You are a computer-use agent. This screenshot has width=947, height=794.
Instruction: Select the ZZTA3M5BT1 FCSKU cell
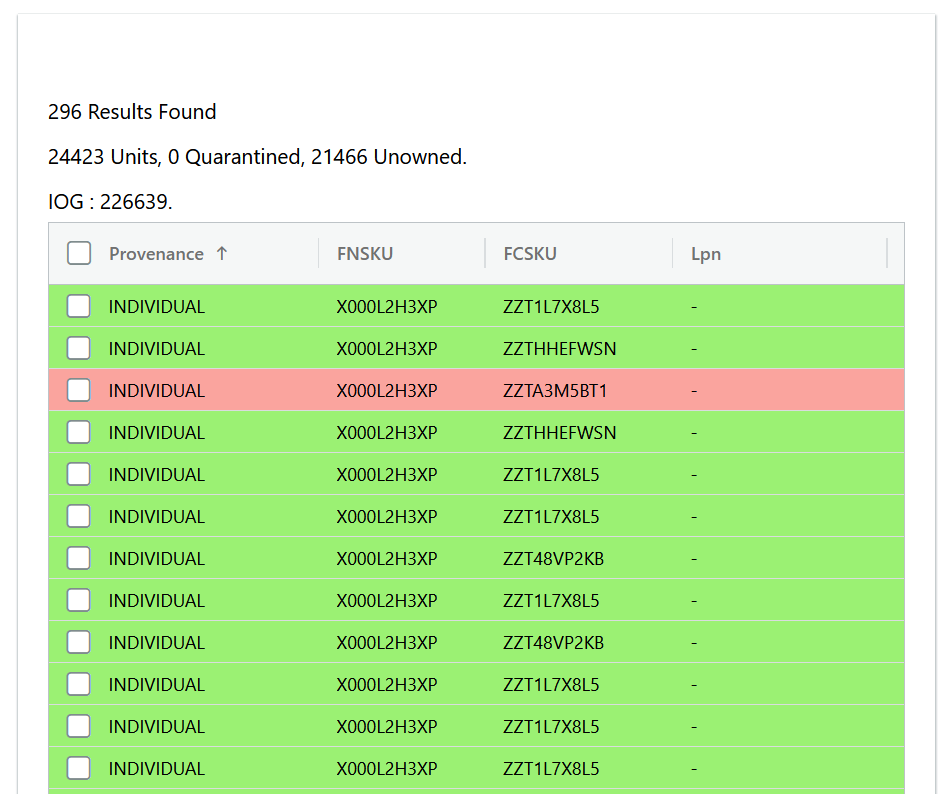(555, 391)
